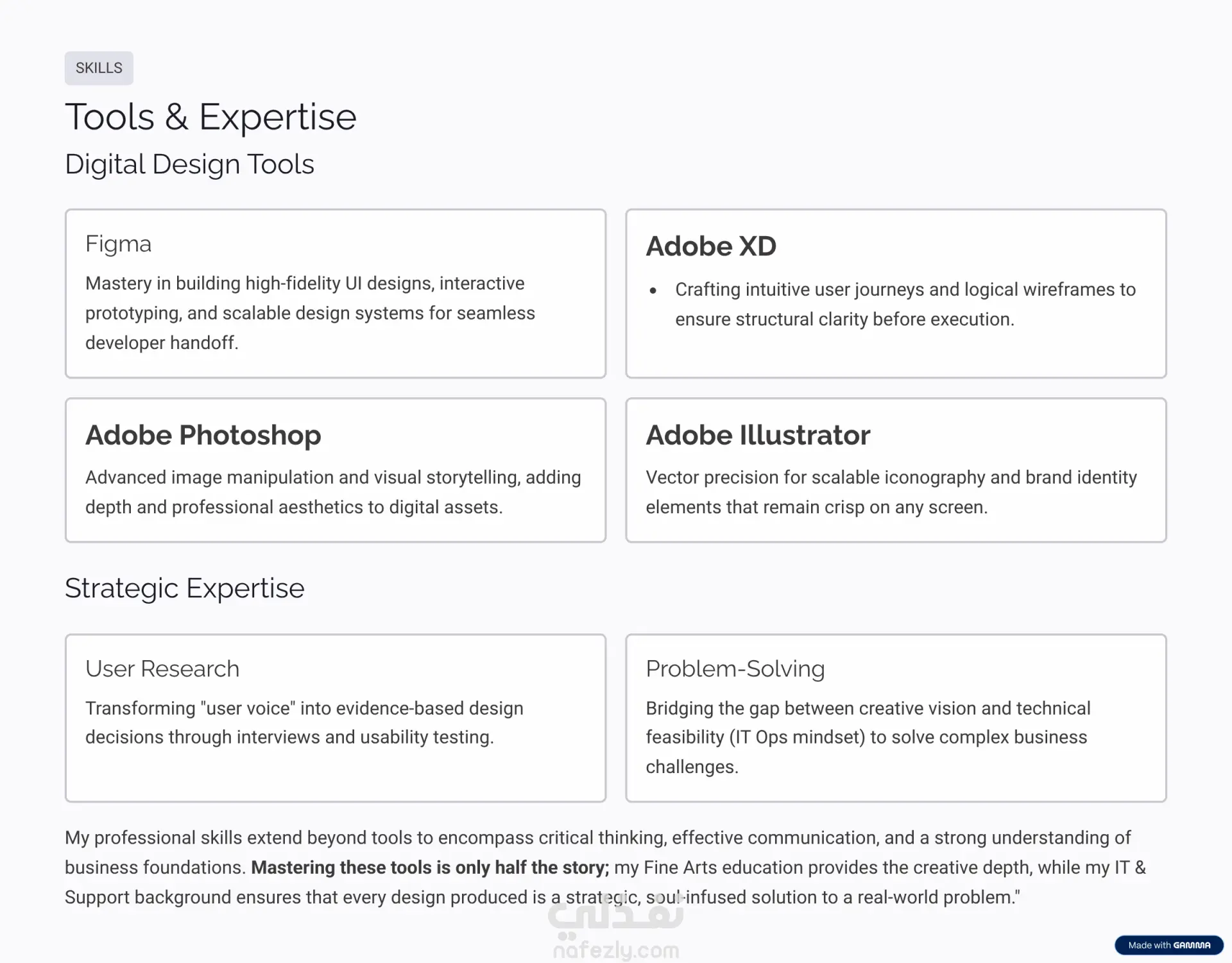Click the bold "Mastering these tools" sentence

[x=429, y=867]
